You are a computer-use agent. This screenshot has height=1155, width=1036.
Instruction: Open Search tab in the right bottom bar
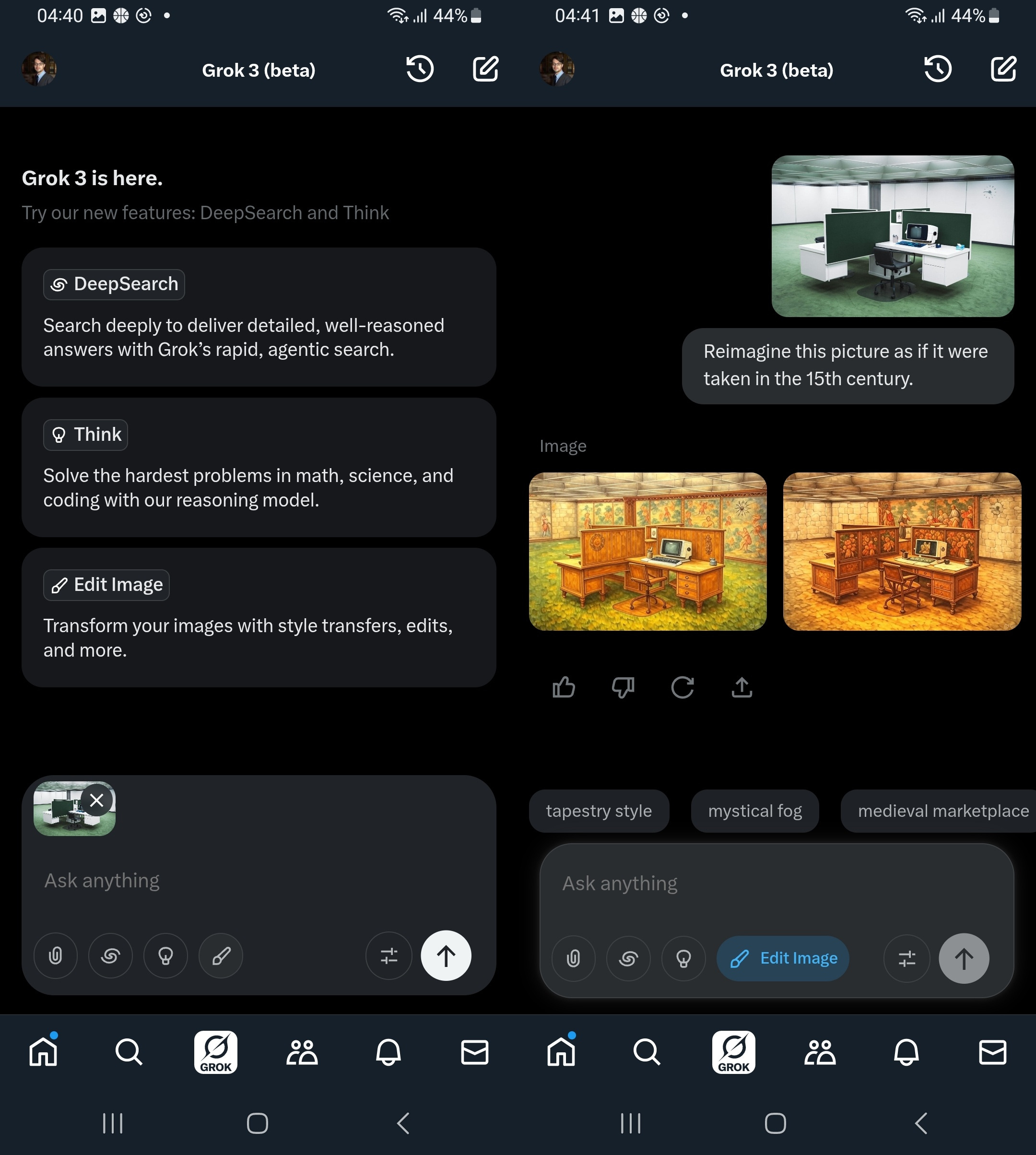pyautogui.click(x=647, y=1051)
